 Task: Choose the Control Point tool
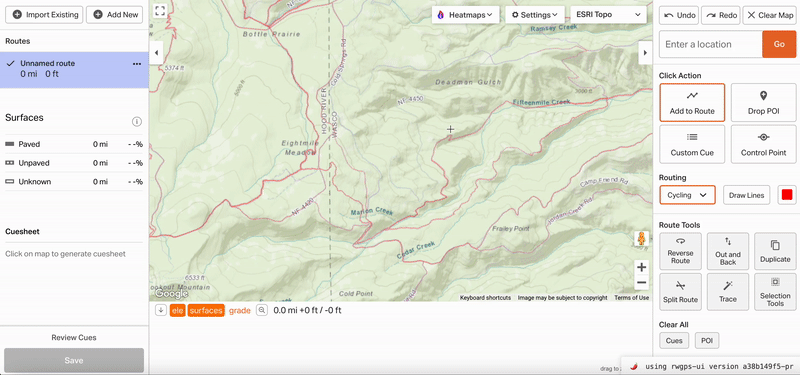point(763,144)
